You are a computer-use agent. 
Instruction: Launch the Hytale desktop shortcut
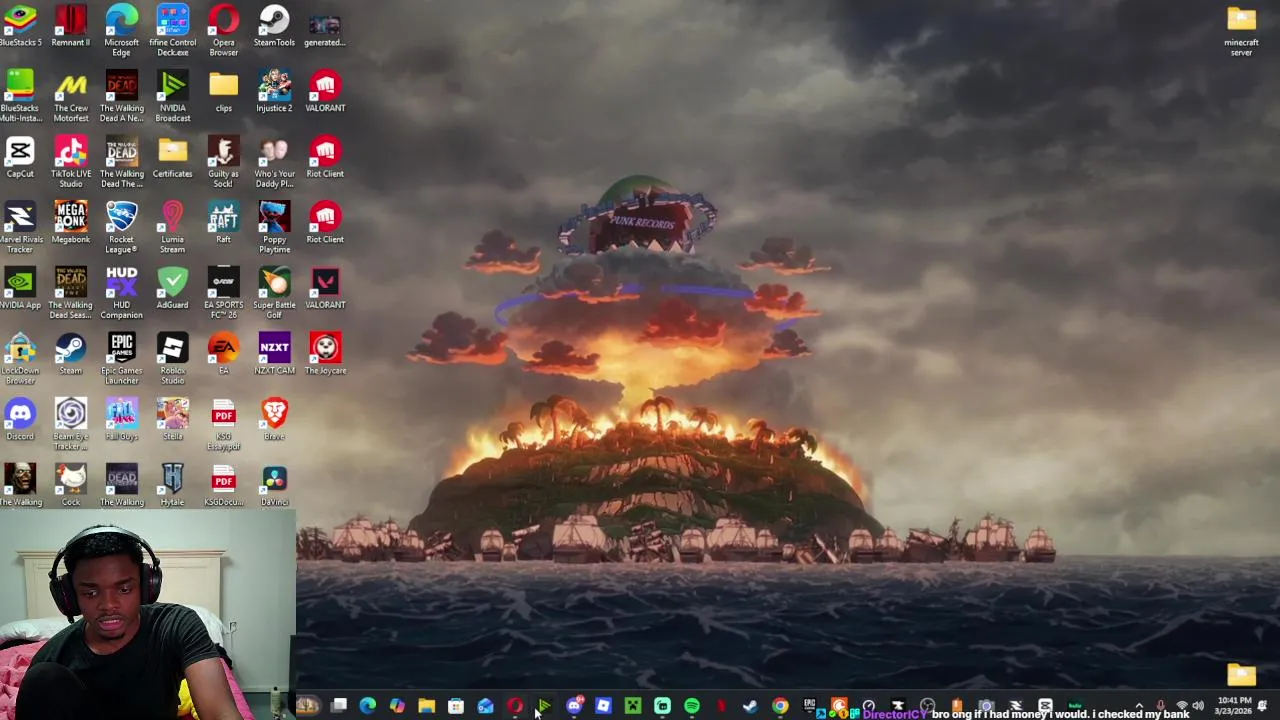coord(173,485)
